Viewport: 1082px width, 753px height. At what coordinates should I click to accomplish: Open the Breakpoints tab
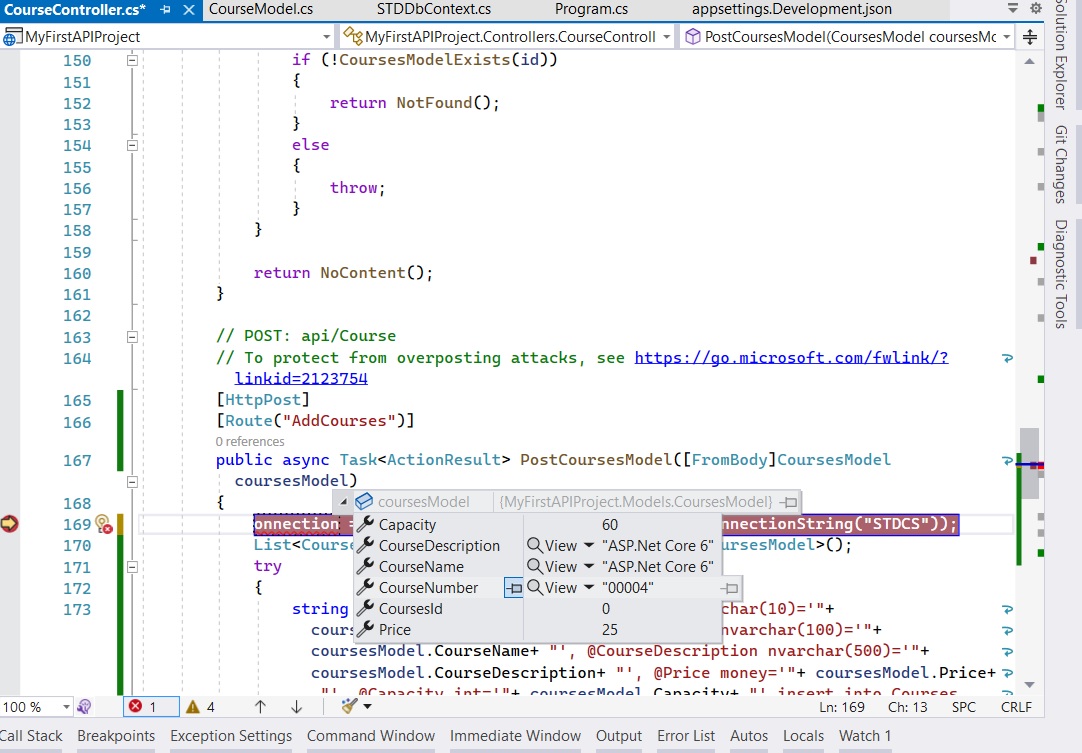click(x=116, y=736)
